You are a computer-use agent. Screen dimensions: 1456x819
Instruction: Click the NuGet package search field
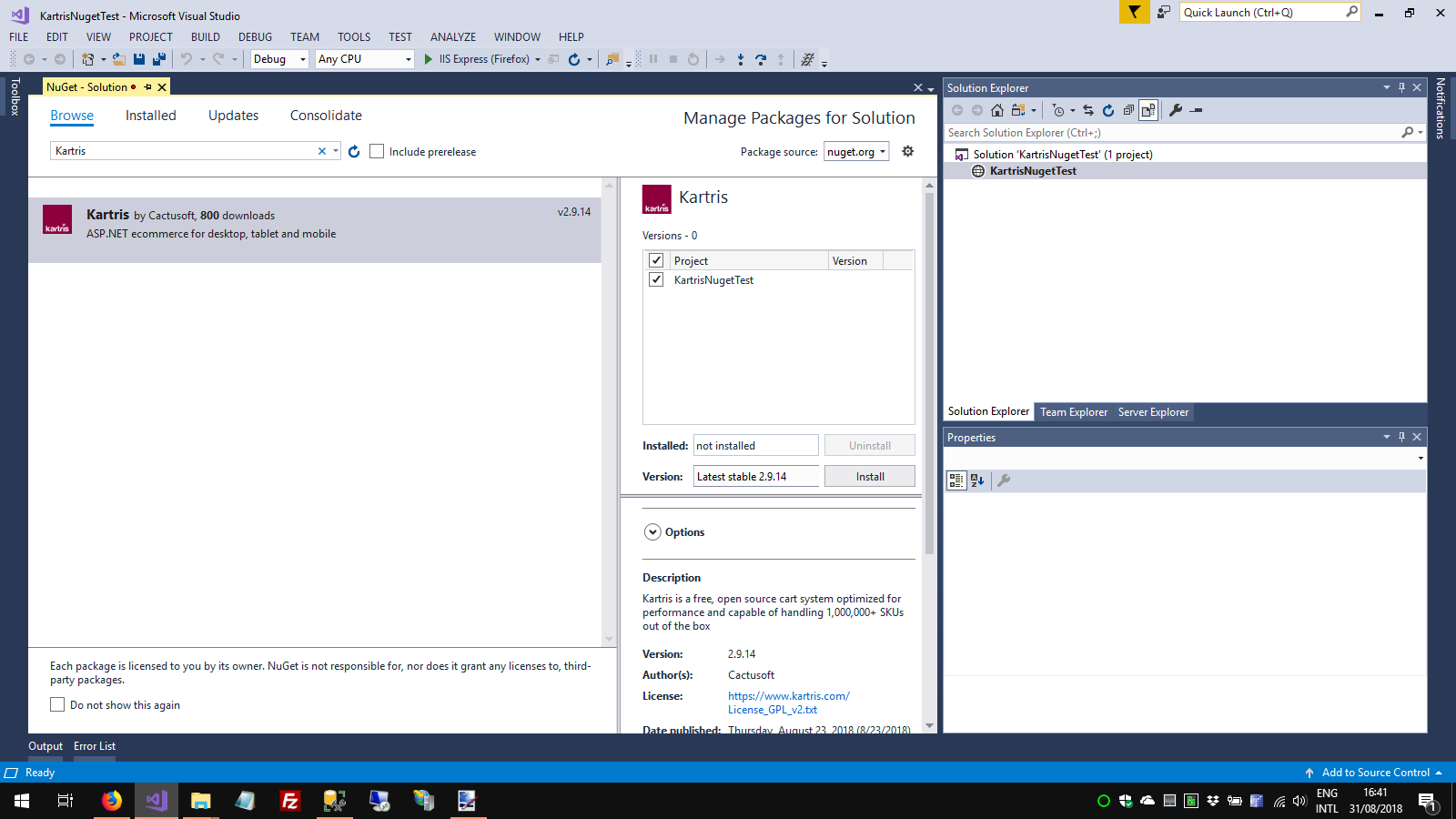pyautogui.click(x=184, y=151)
